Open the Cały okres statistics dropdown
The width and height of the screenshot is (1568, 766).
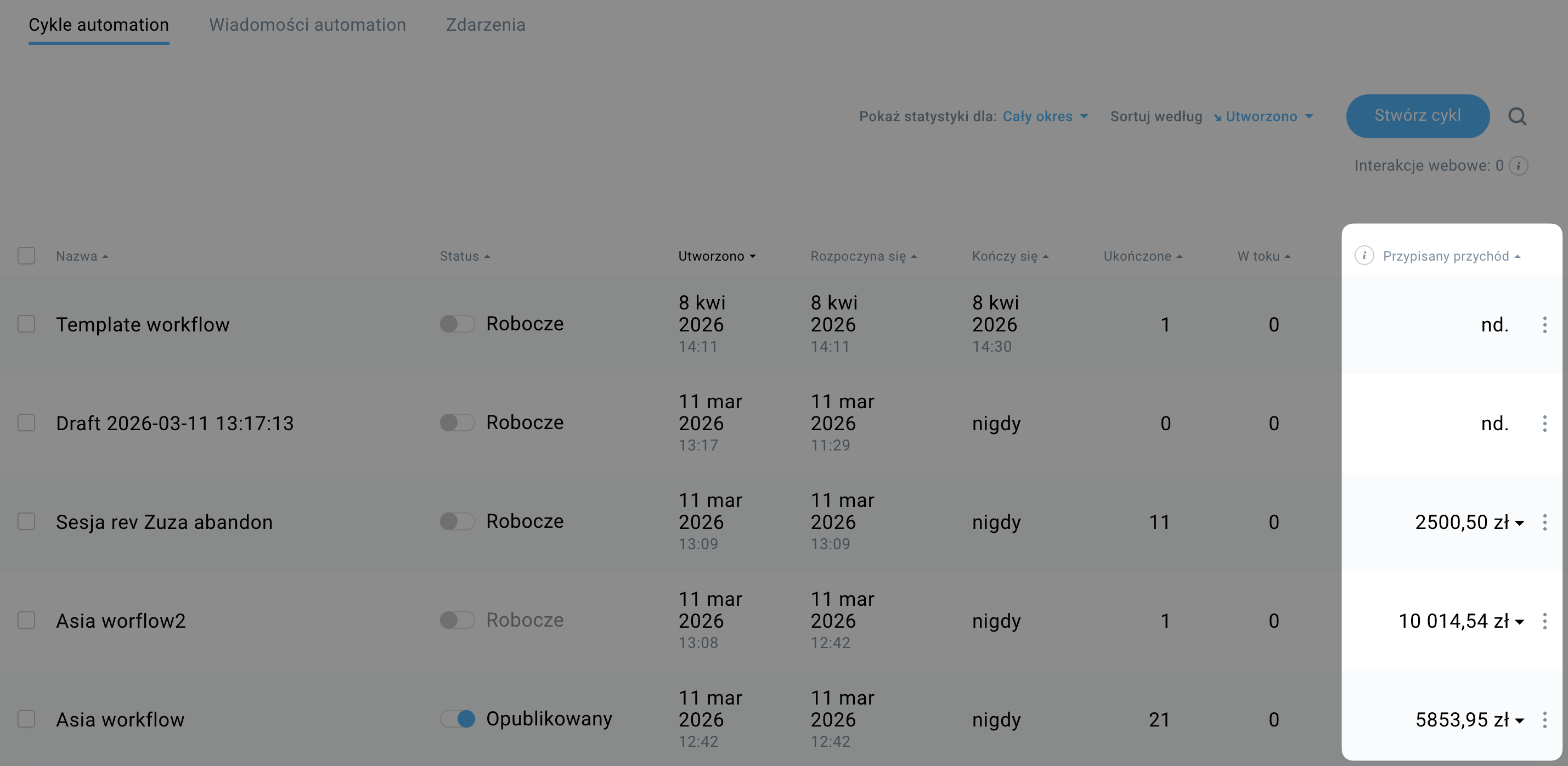(x=1045, y=116)
